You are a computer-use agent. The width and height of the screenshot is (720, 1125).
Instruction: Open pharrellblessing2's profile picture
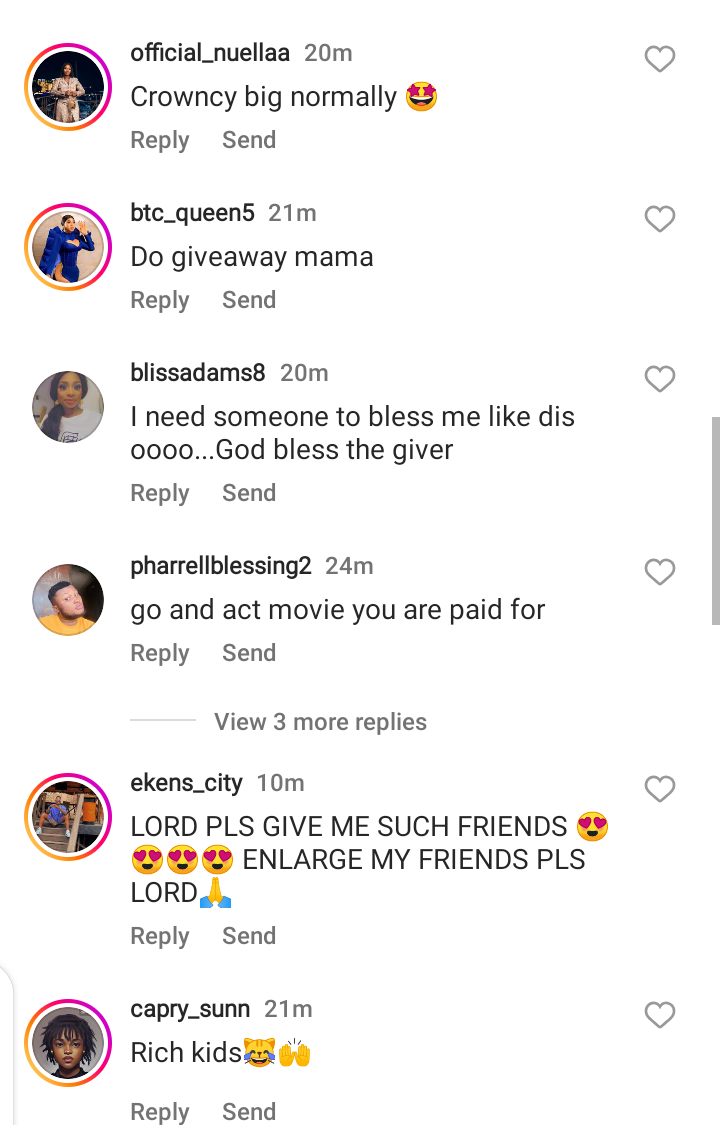[68, 600]
